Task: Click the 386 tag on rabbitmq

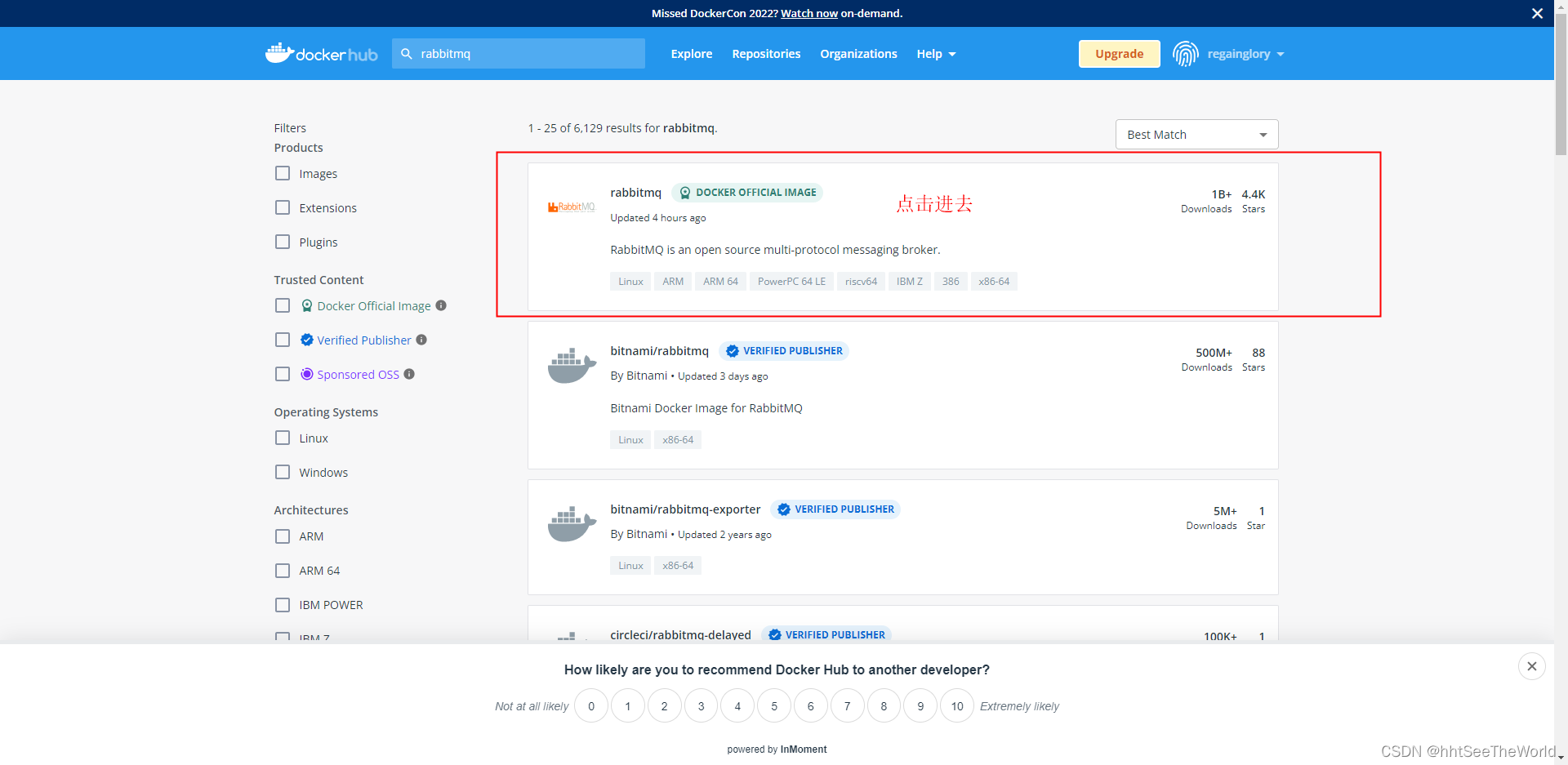Action: [x=951, y=282]
